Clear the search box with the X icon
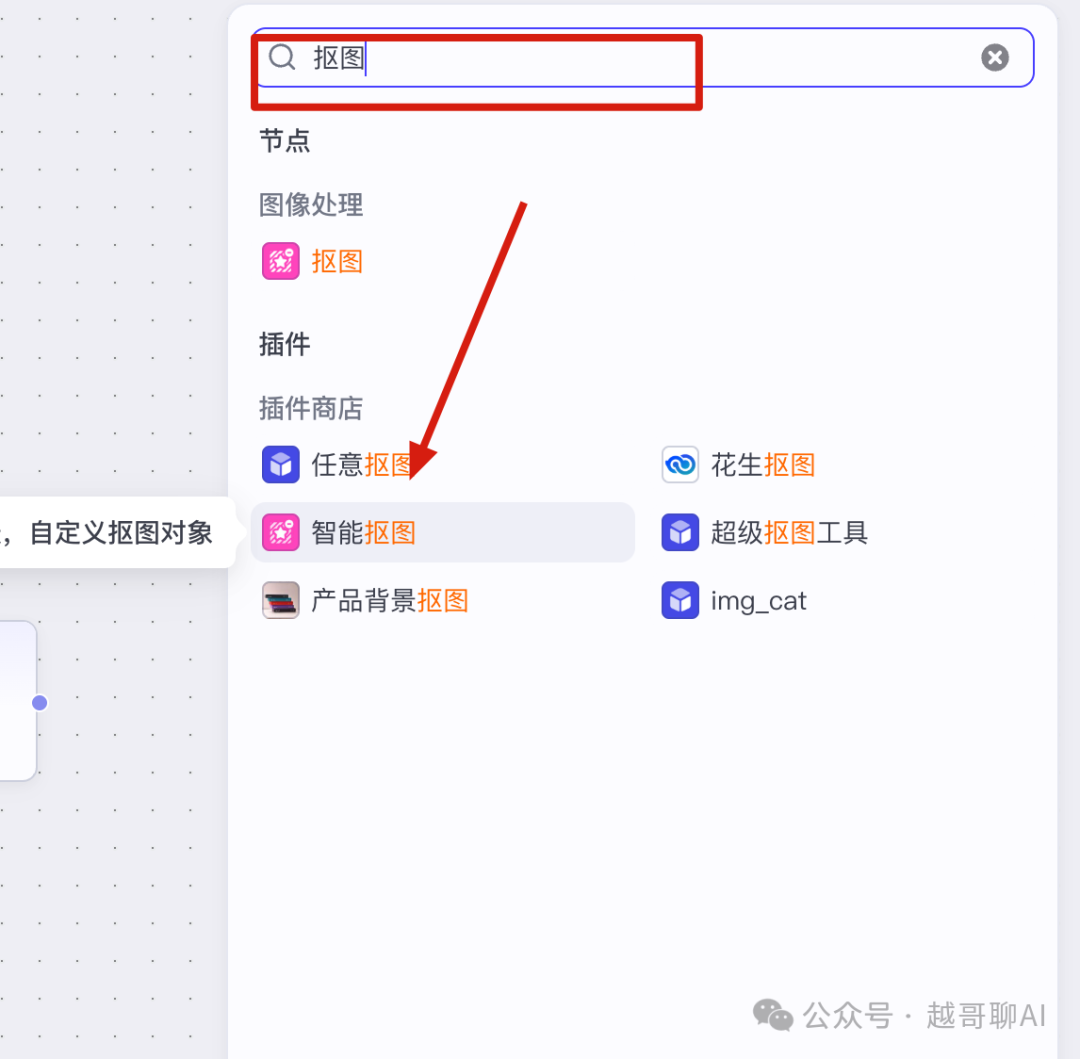 (995, 58)
